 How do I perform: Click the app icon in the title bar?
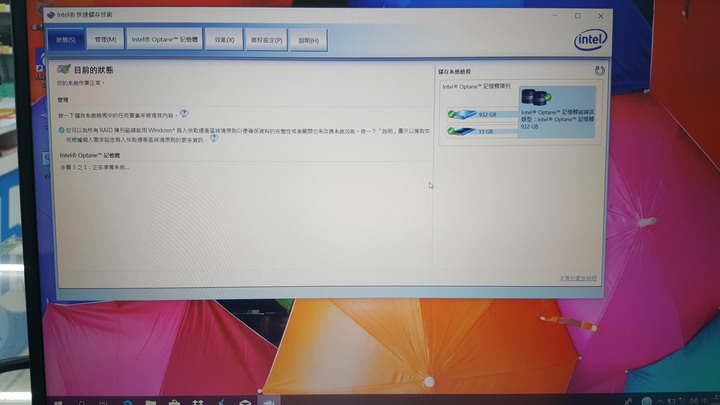(51, 15)
